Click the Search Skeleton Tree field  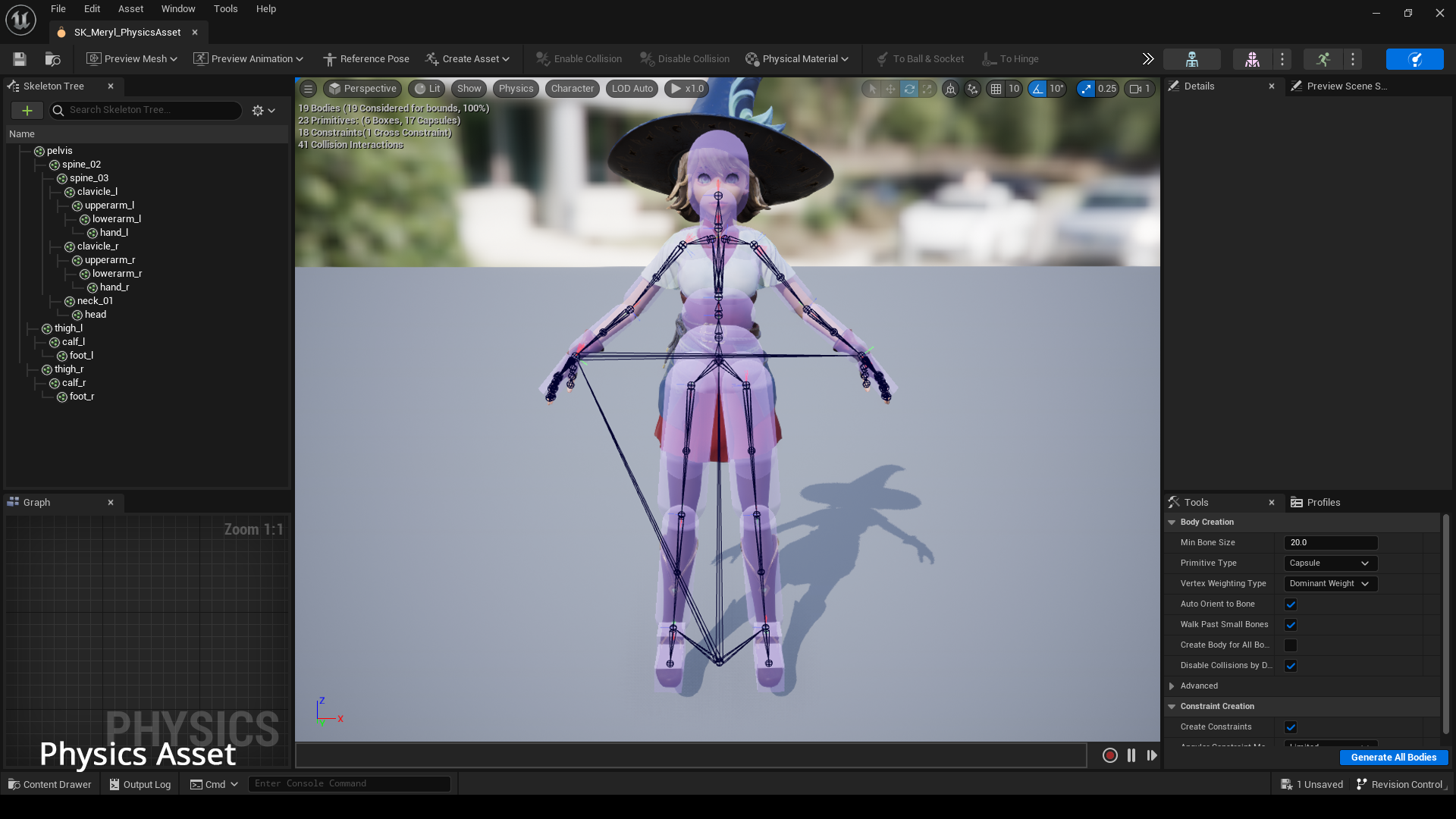tap(146, 111)
